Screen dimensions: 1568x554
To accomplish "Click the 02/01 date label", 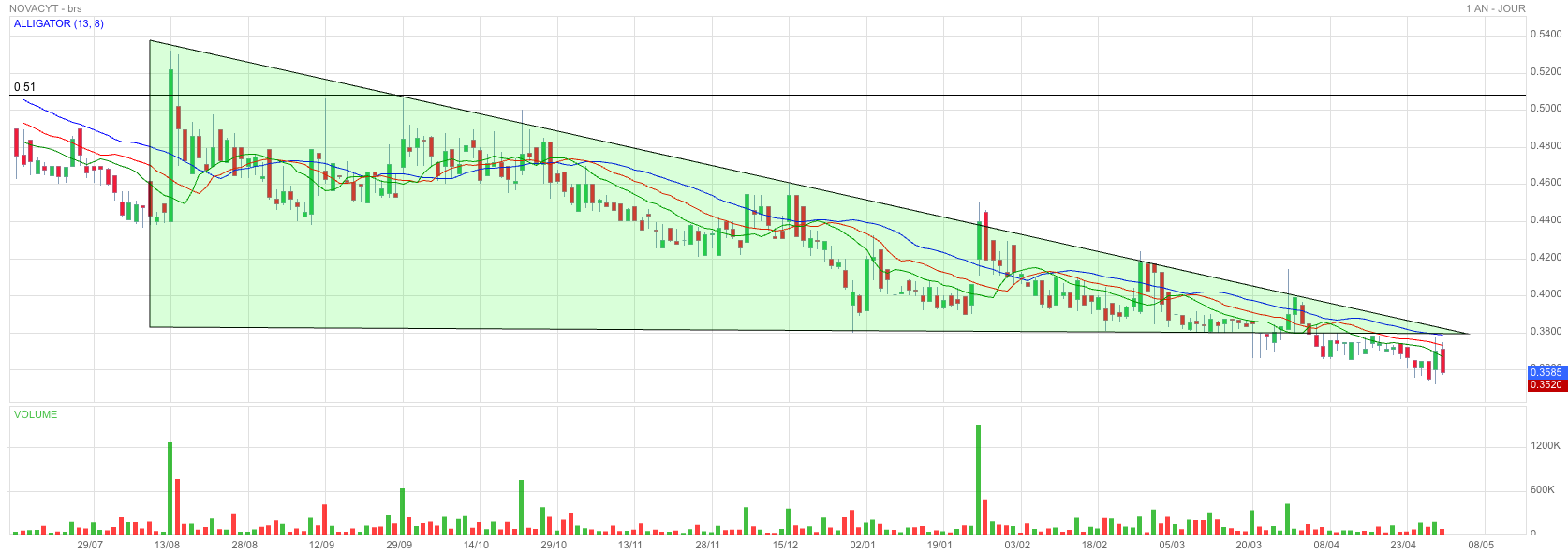I will point(863,545).
